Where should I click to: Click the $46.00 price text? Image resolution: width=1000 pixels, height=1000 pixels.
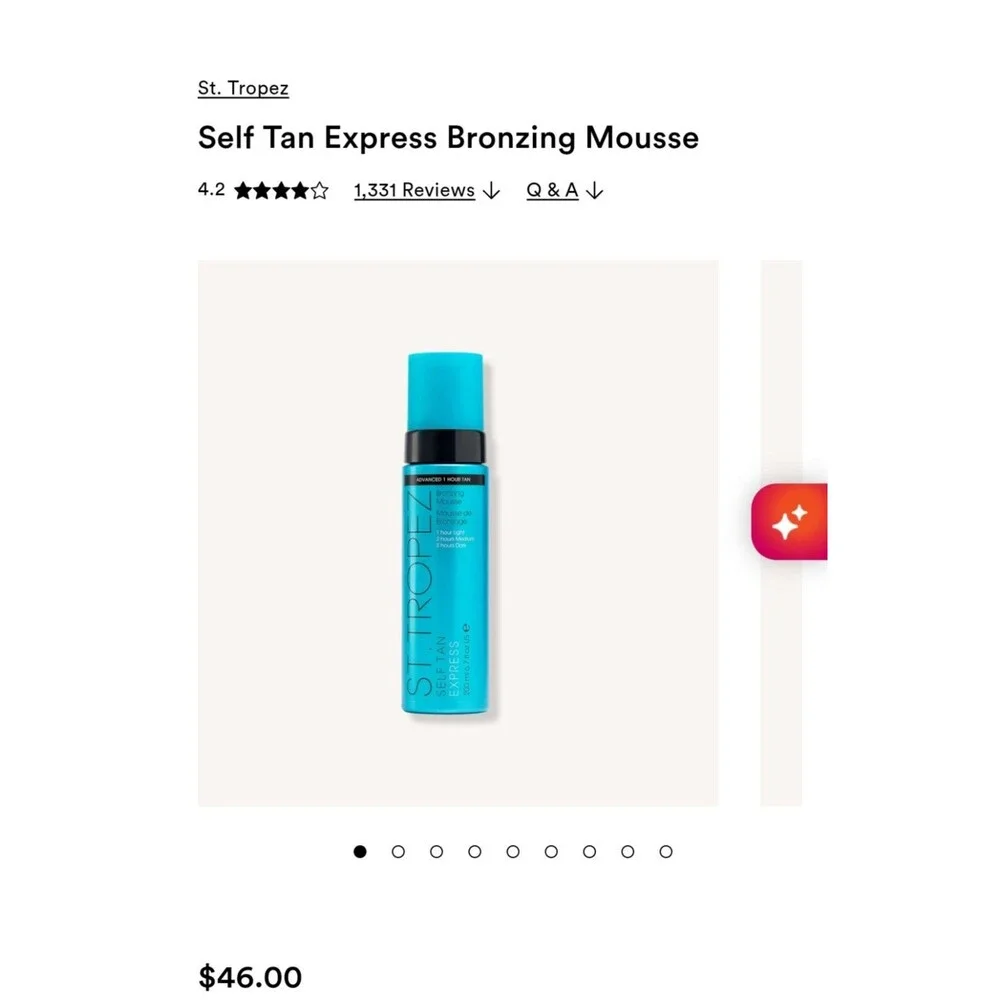[250, 977]
